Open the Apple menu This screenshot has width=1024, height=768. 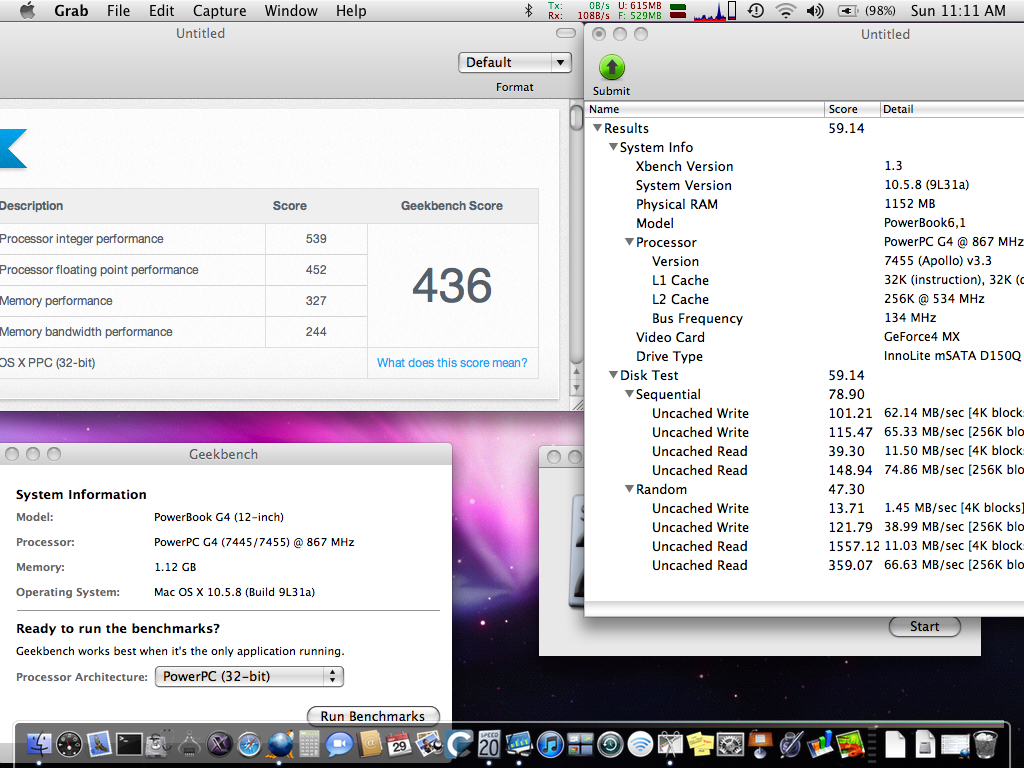coord(27,10)
